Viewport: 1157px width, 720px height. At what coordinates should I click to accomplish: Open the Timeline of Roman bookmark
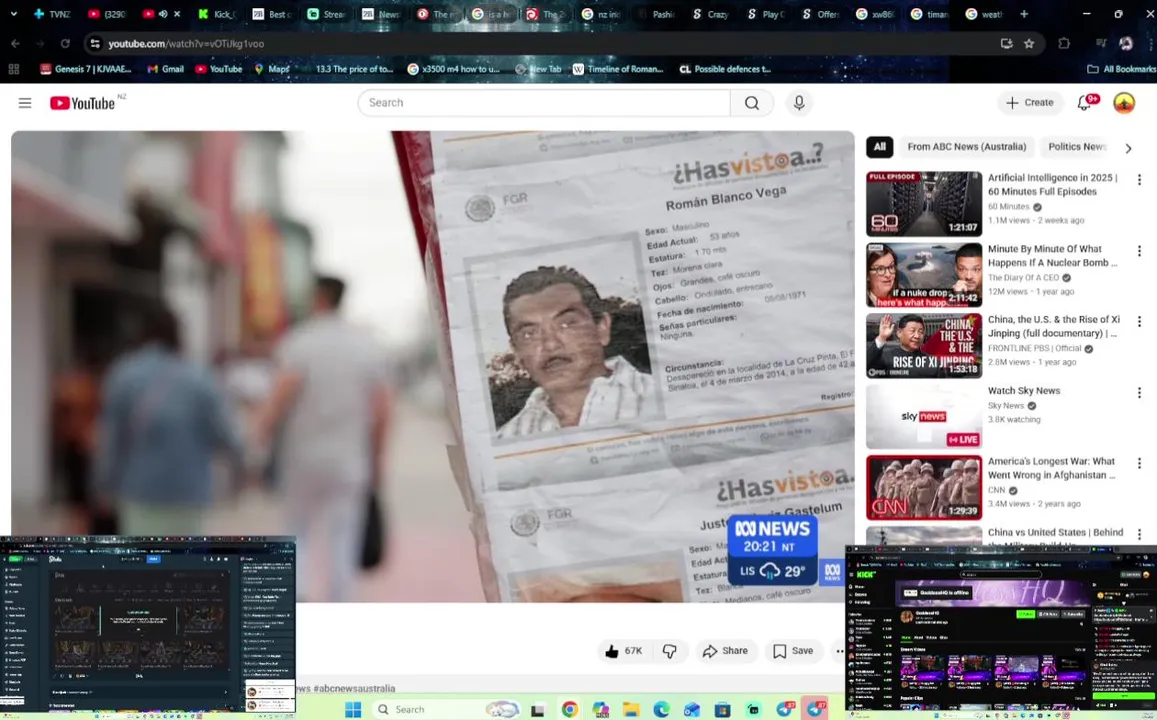pos(618,69)
